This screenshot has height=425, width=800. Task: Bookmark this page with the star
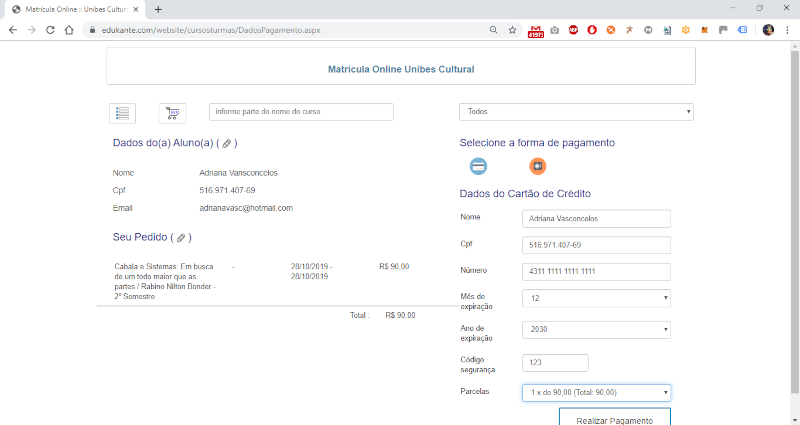point(512,30)
